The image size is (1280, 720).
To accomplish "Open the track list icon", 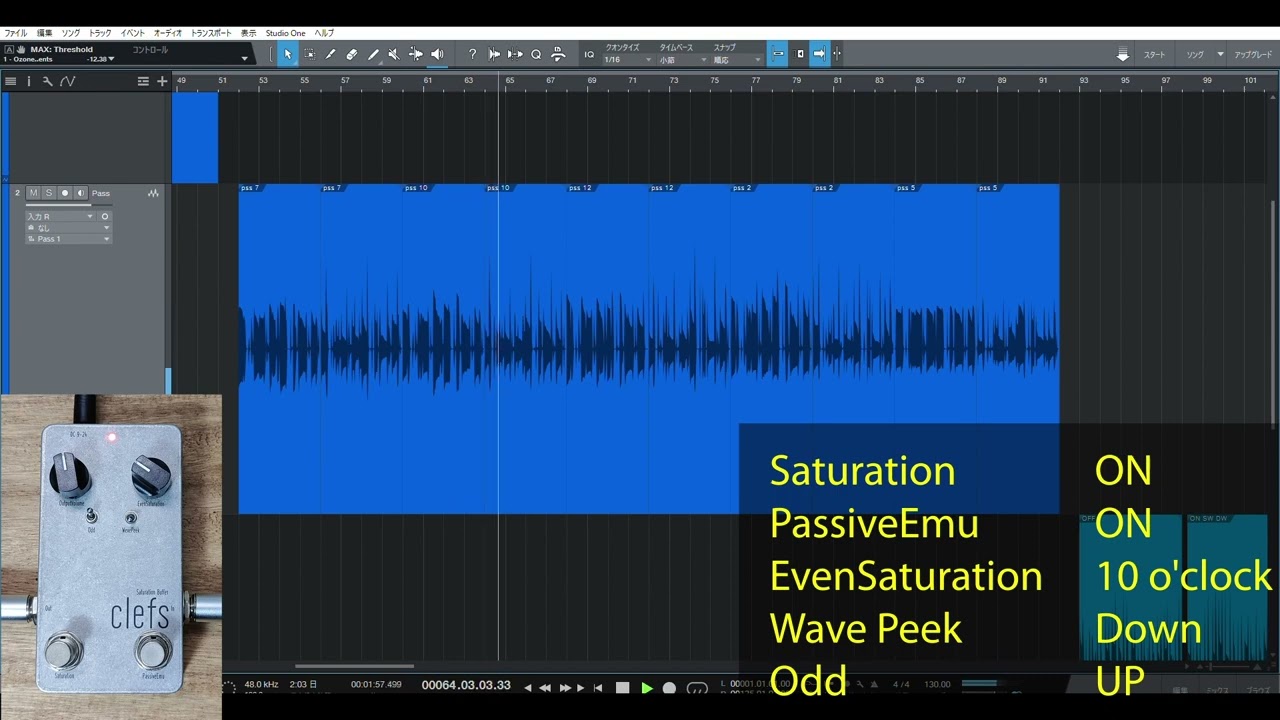I will click(11, 81).
